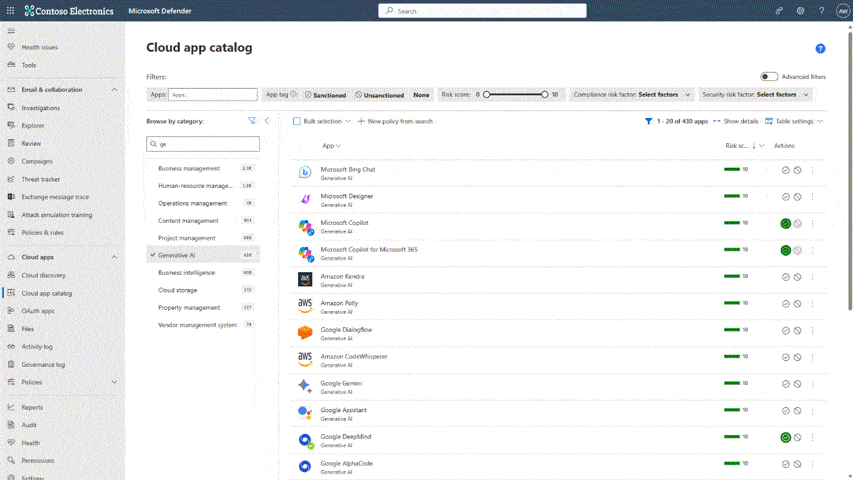Check the Bulk selection checkbox
Screen dimensions: 853x480
click(296, 121)
